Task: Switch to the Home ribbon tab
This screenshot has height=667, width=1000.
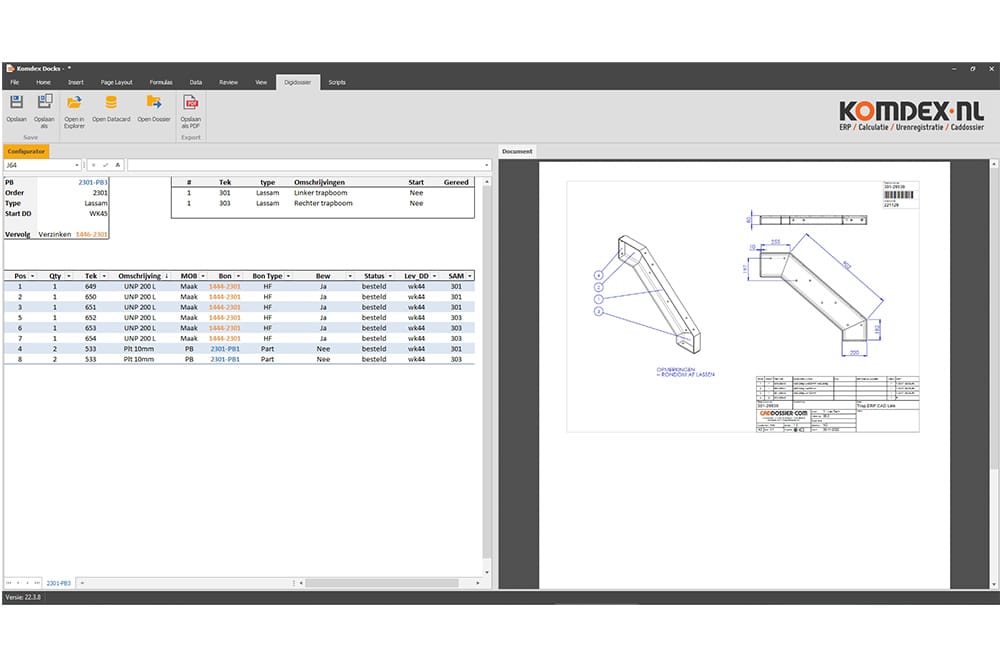Action: tap(43, 82)
